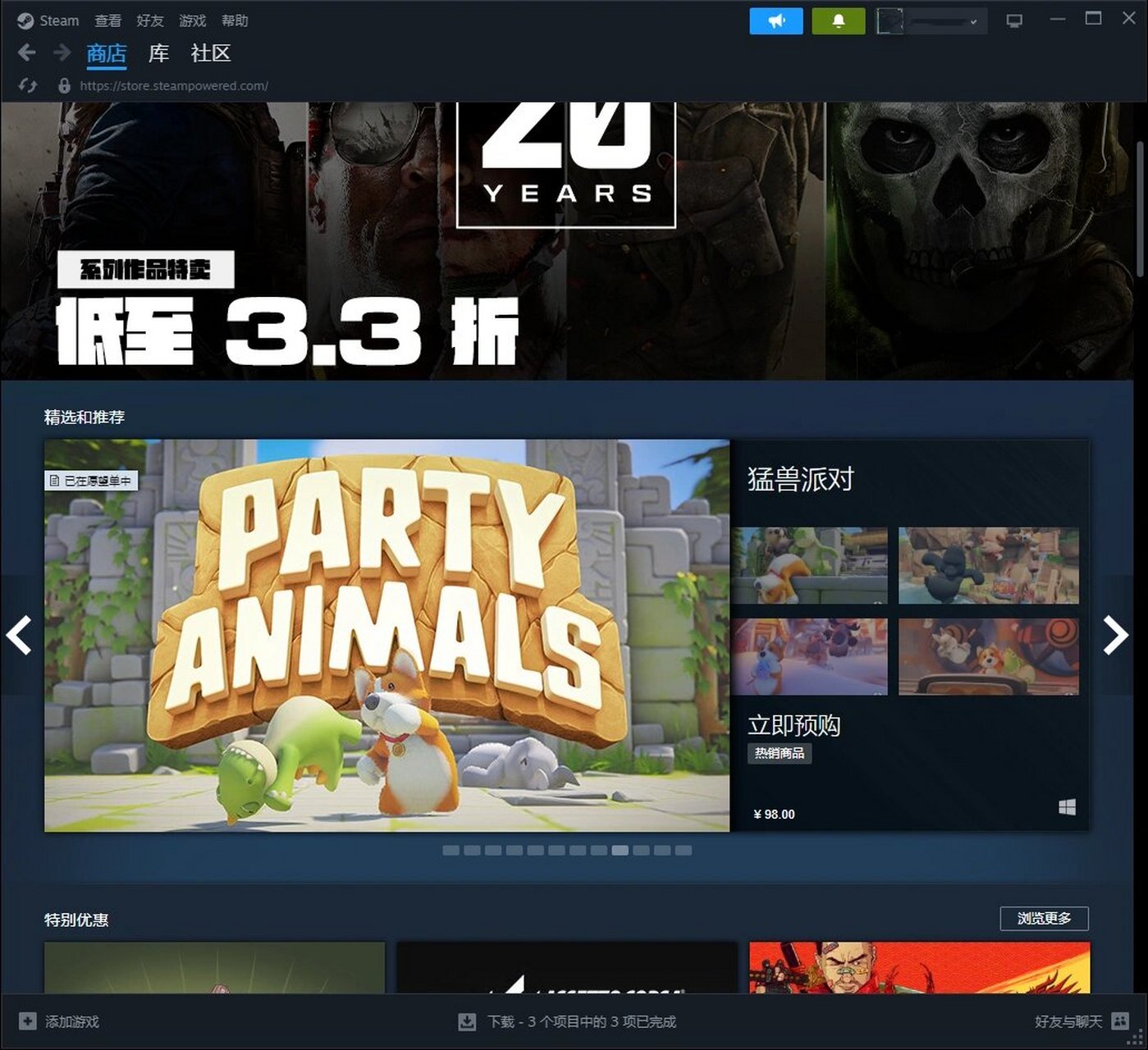The image size is (1148, 1050).
Task: Go to next featured item arrow
Action: tap(1116, 635)
